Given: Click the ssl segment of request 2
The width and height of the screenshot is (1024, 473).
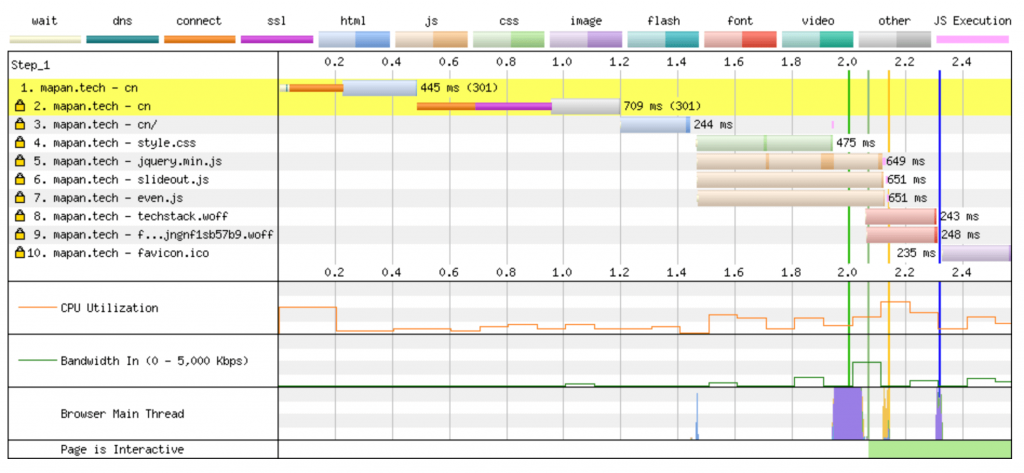Looking at the screenshot, I should coord(513,106).
